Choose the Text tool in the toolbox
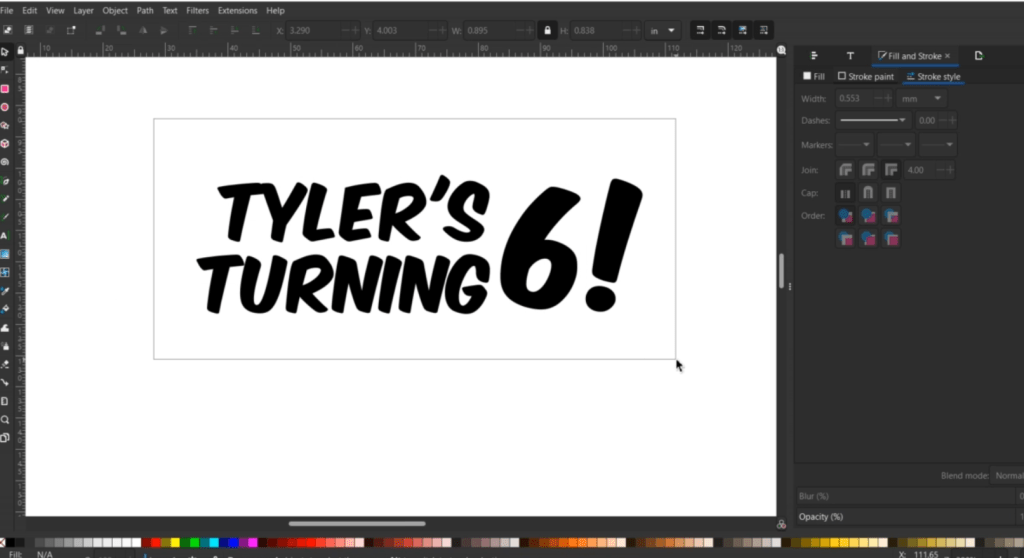 [5, 235]
